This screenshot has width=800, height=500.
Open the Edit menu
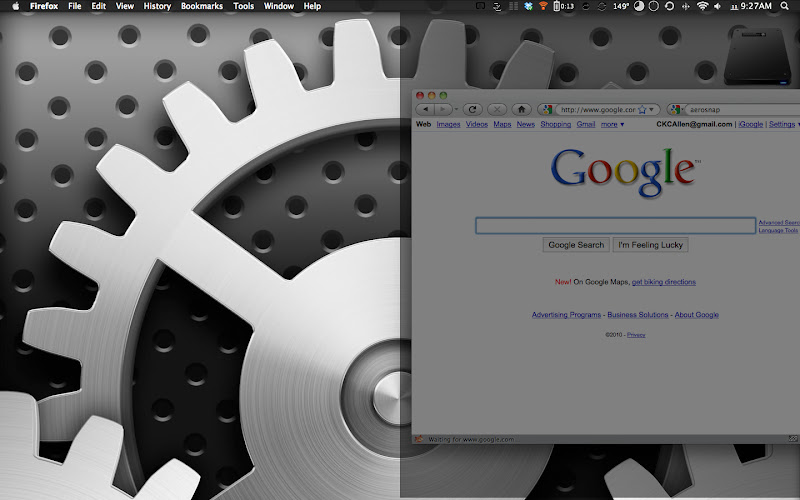click(x=98, y=6)
